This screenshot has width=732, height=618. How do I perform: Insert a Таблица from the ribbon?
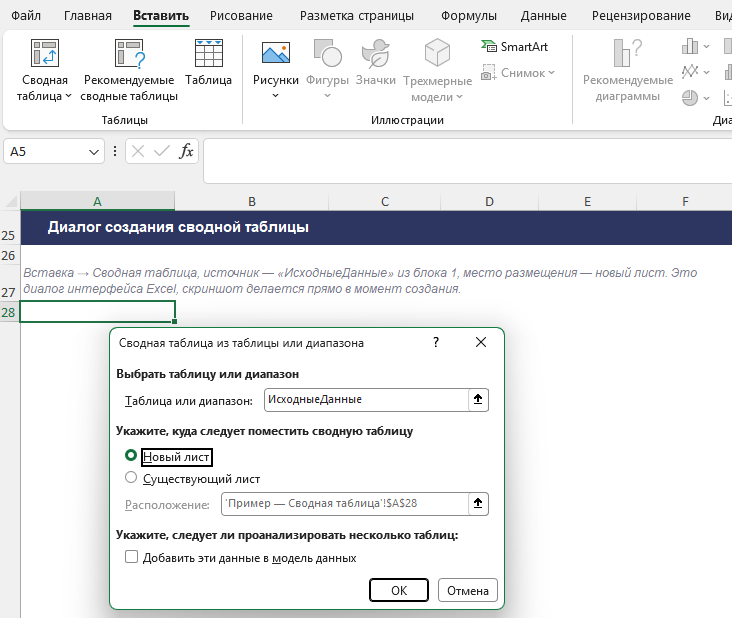pos(209,63)
